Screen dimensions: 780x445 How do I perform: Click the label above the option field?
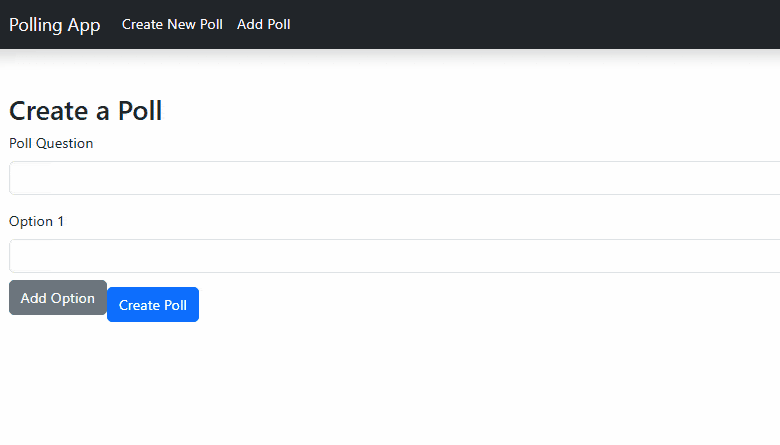point(36,221)
